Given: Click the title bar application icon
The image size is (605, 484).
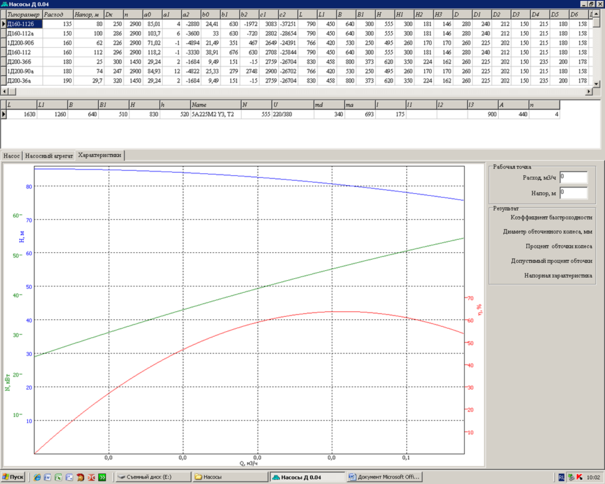Looking at the screenshot, I should click(x=5, y=5).
